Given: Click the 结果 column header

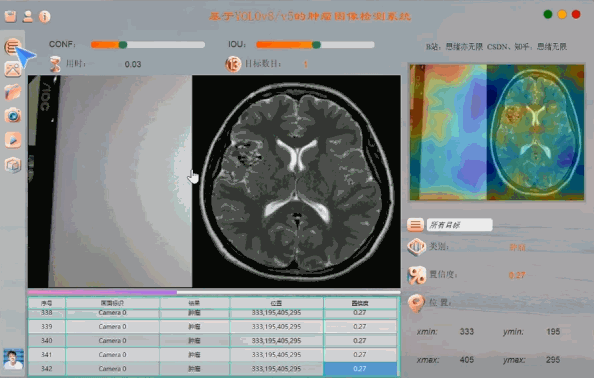Looking at the screenshot, I should pyautogui.click(x=194, y=303).
